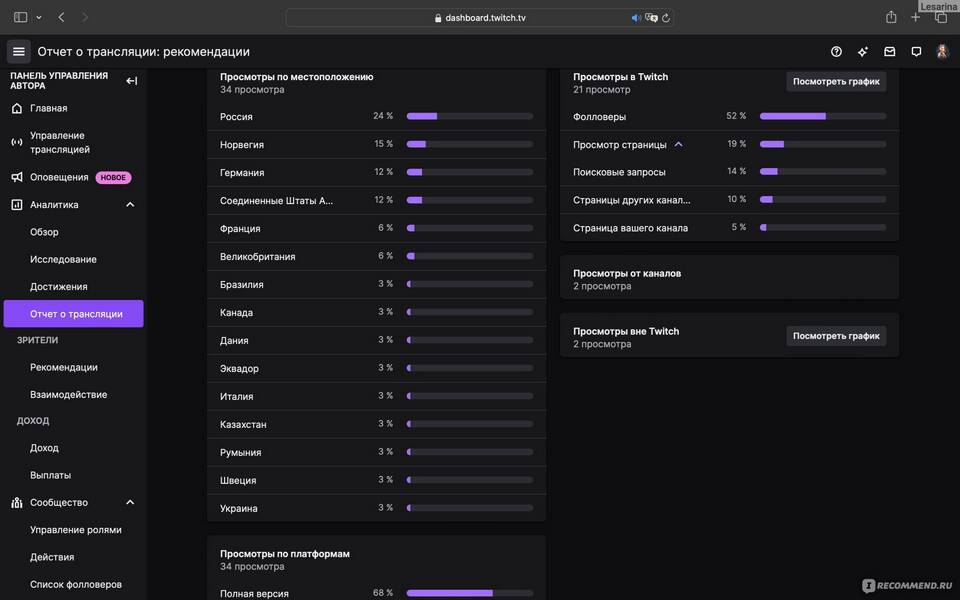Open Достижения under analytics
960x600 pixels.
click(58, 287)
